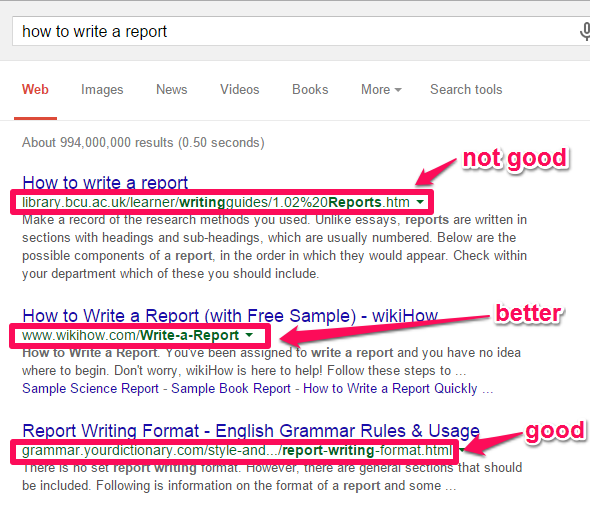Open the wikiHow 'How to Write a Report' result
Image resolution: width=590 pixels, height=511 pixels.
point(230,315)
